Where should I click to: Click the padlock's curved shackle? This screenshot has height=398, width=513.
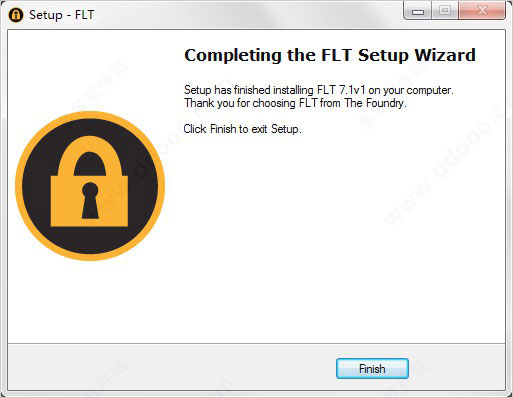pyautogui.click(x=90, y=157)
